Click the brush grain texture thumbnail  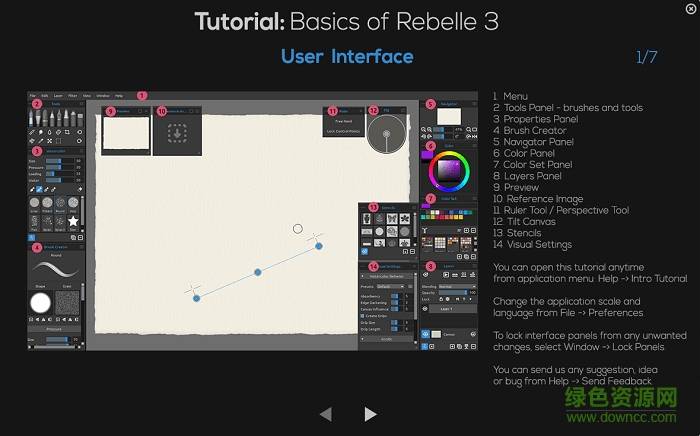point(68,303)
